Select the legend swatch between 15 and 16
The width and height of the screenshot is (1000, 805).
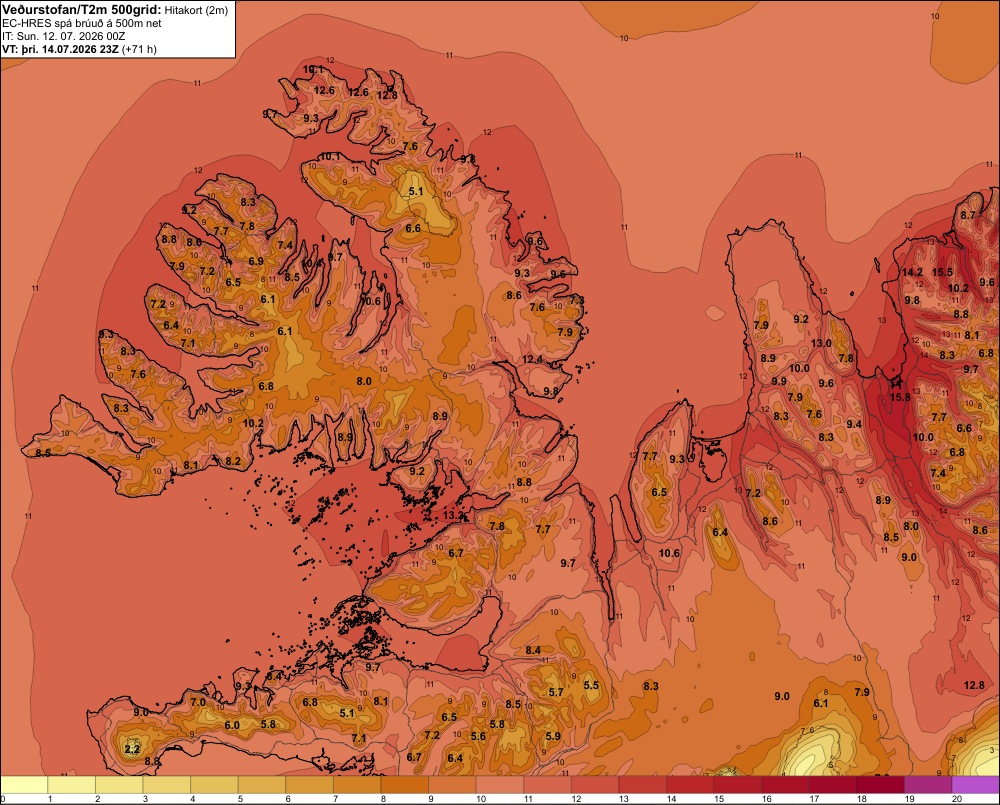(738, 785)
